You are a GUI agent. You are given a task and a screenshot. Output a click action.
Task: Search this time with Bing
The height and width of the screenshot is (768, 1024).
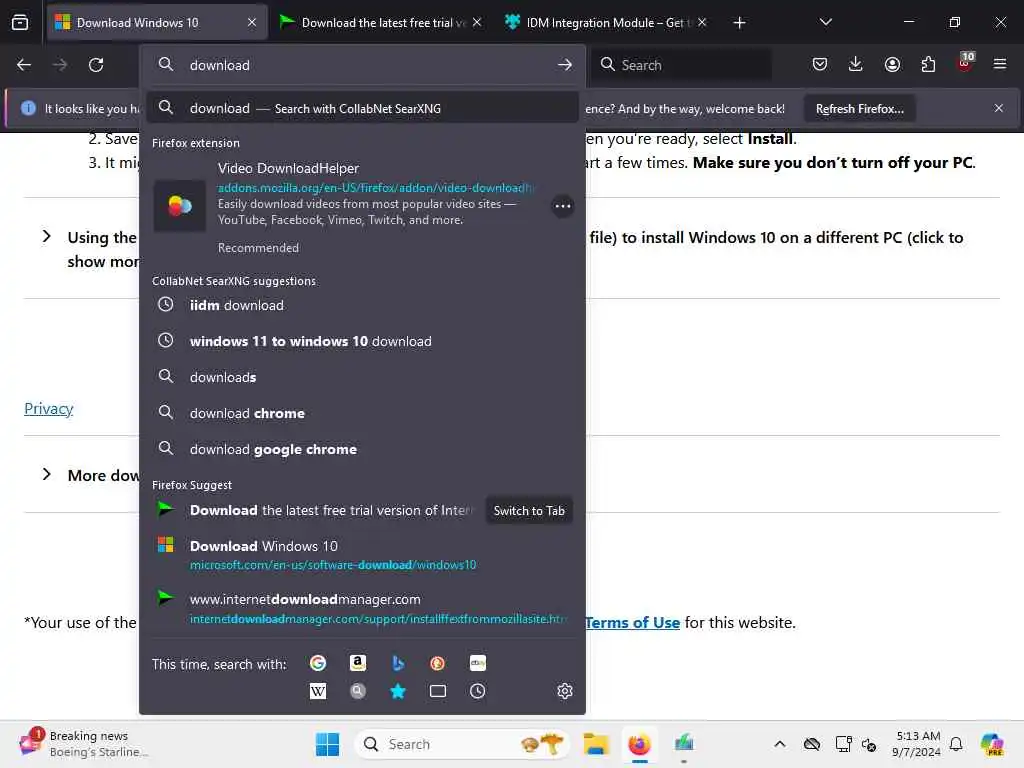(x=398, y=663)
